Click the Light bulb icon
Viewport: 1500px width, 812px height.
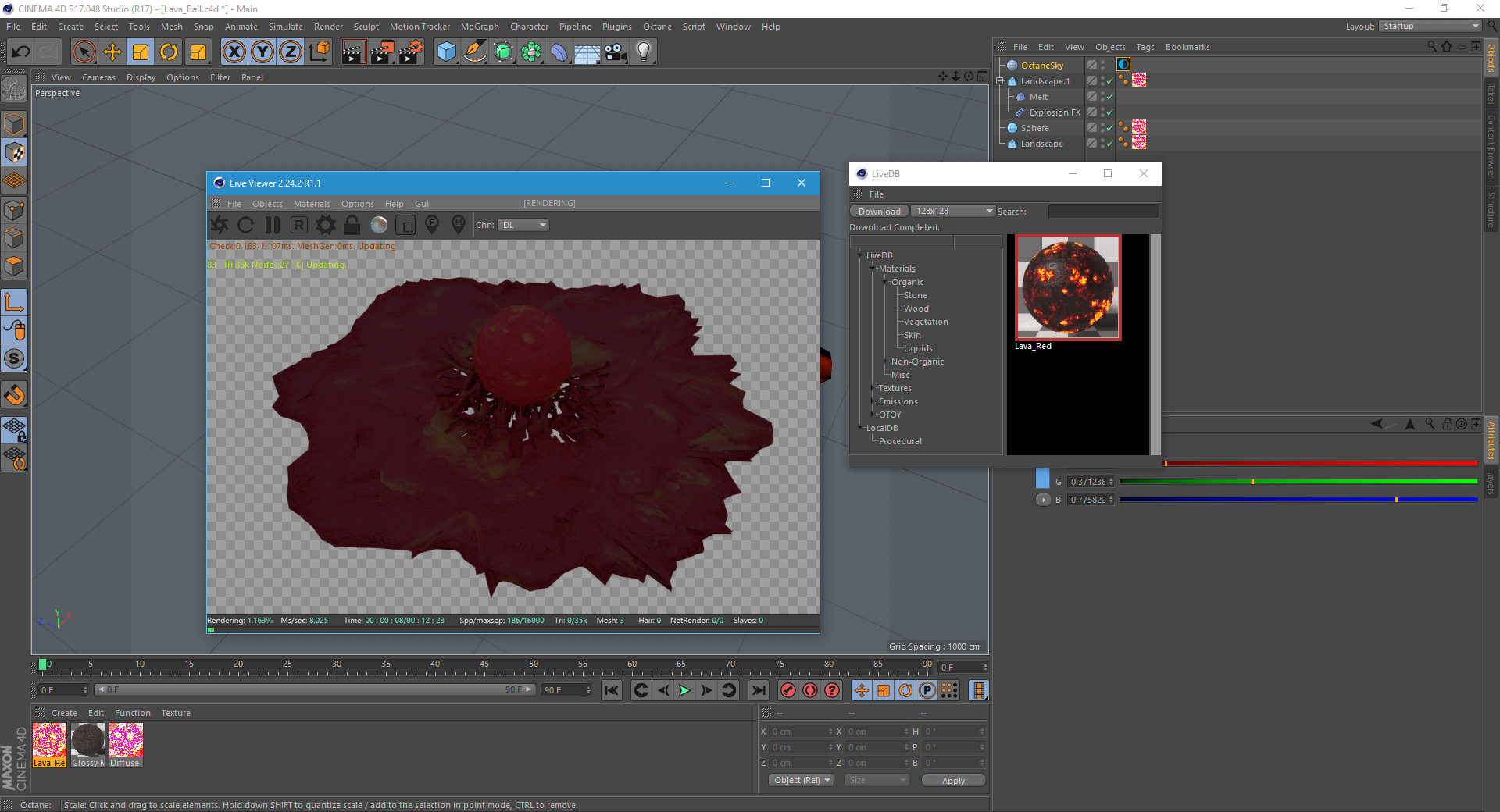(x=644, y=52)
